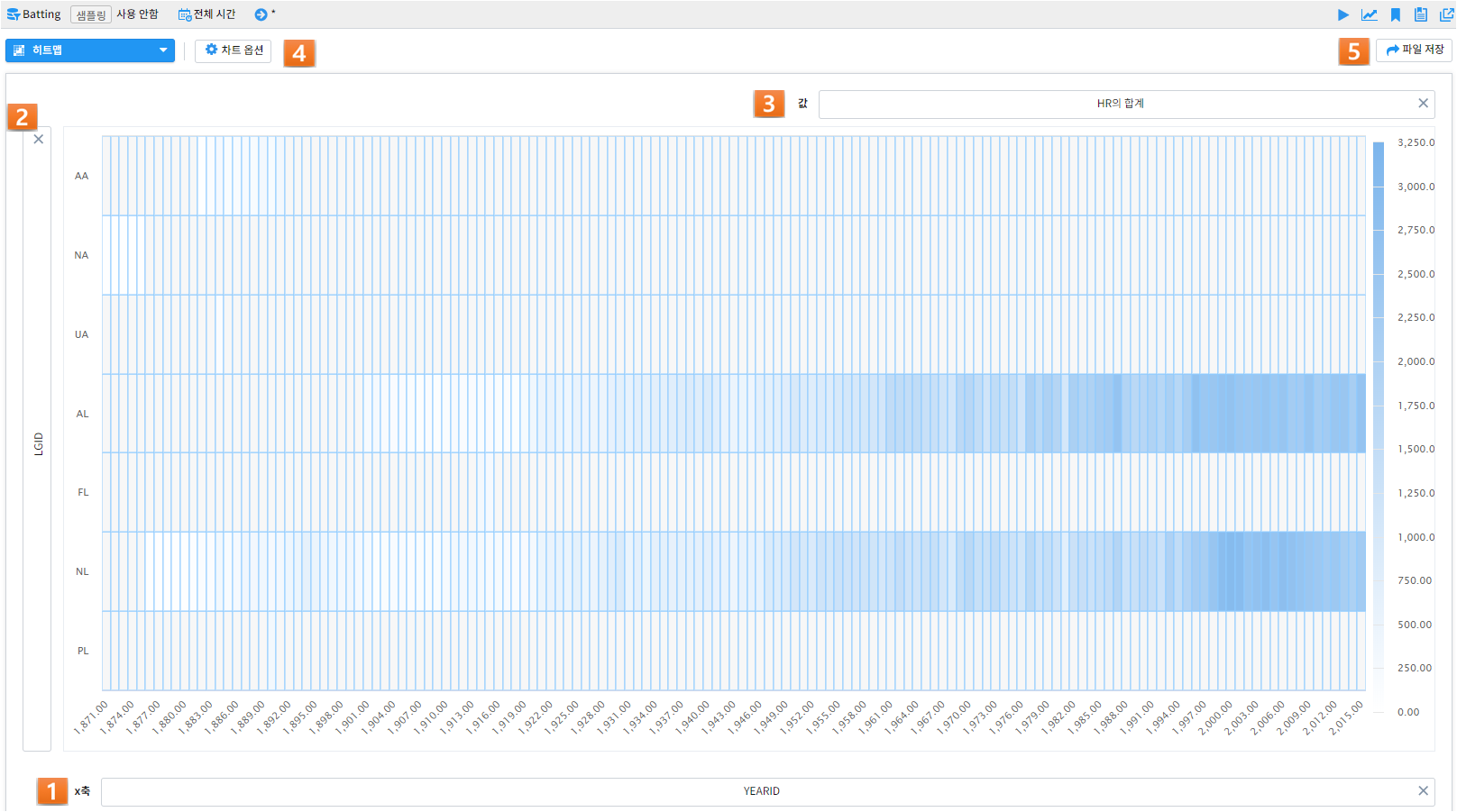Click legend value 0.00
The width and height of the screenshot is (1457, 812).
[1408, 712]
